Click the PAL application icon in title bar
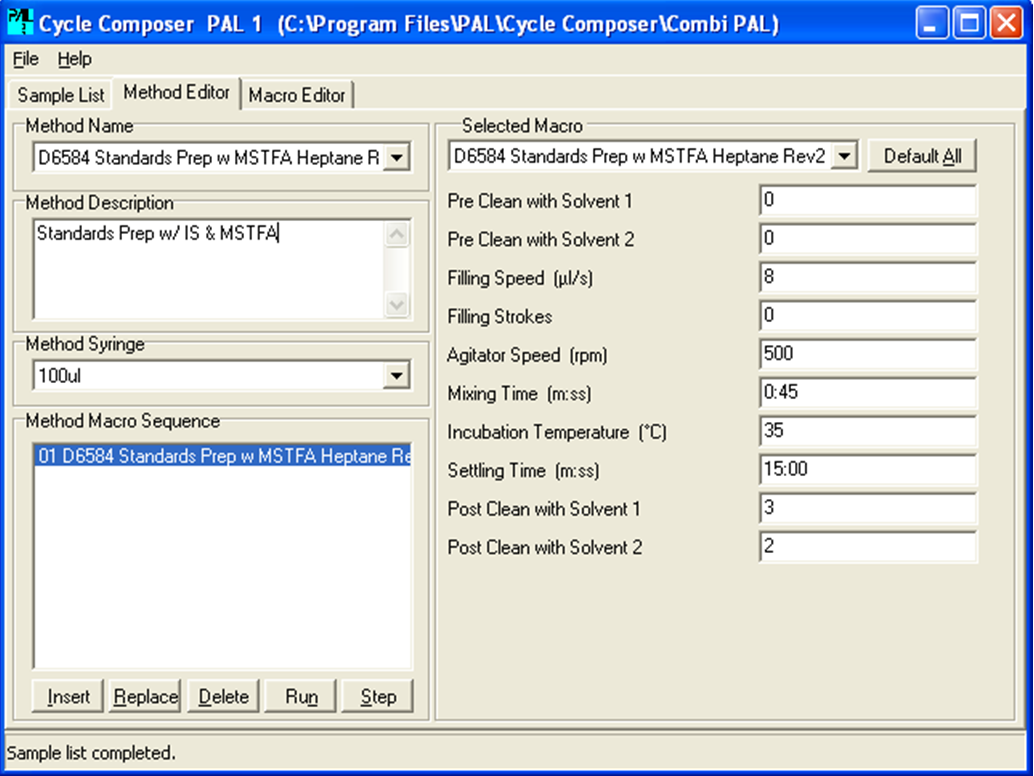 (20, 22)
